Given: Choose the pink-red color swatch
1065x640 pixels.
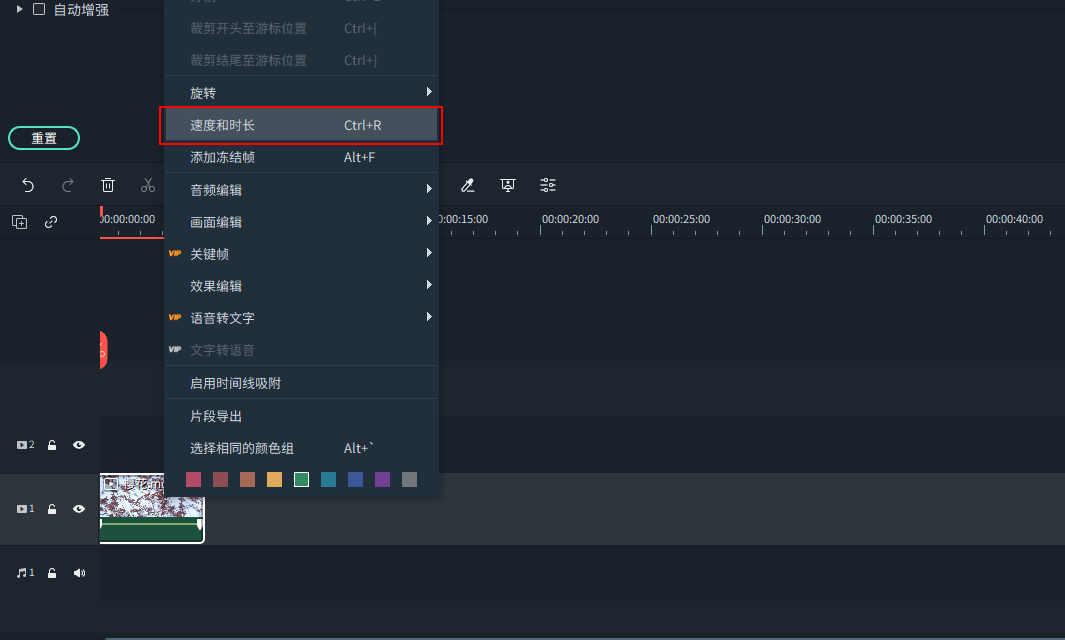Looking at the screenshot, I should [194, 480].
